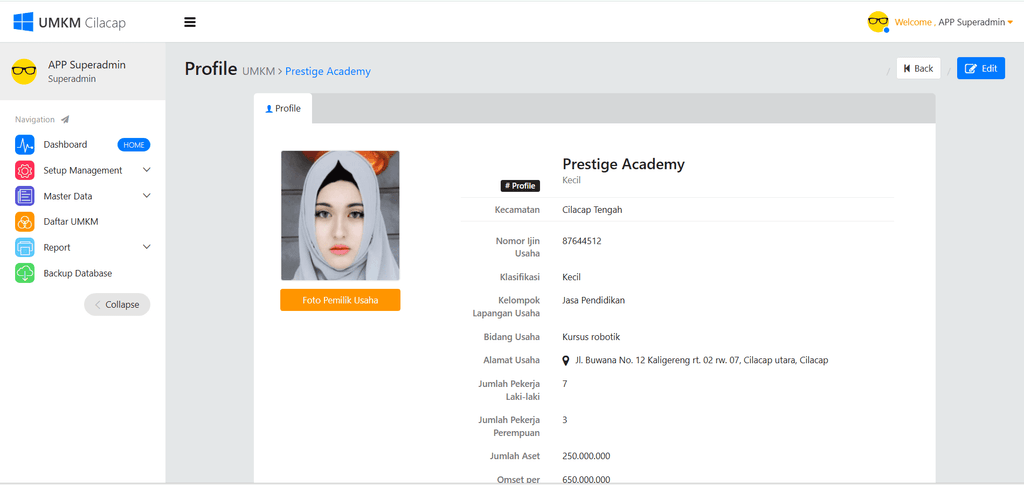The height and width of the screenshot is (485, 1024).
Task: Expand the Setup Management chevron
Action: (x=146, y=170)
